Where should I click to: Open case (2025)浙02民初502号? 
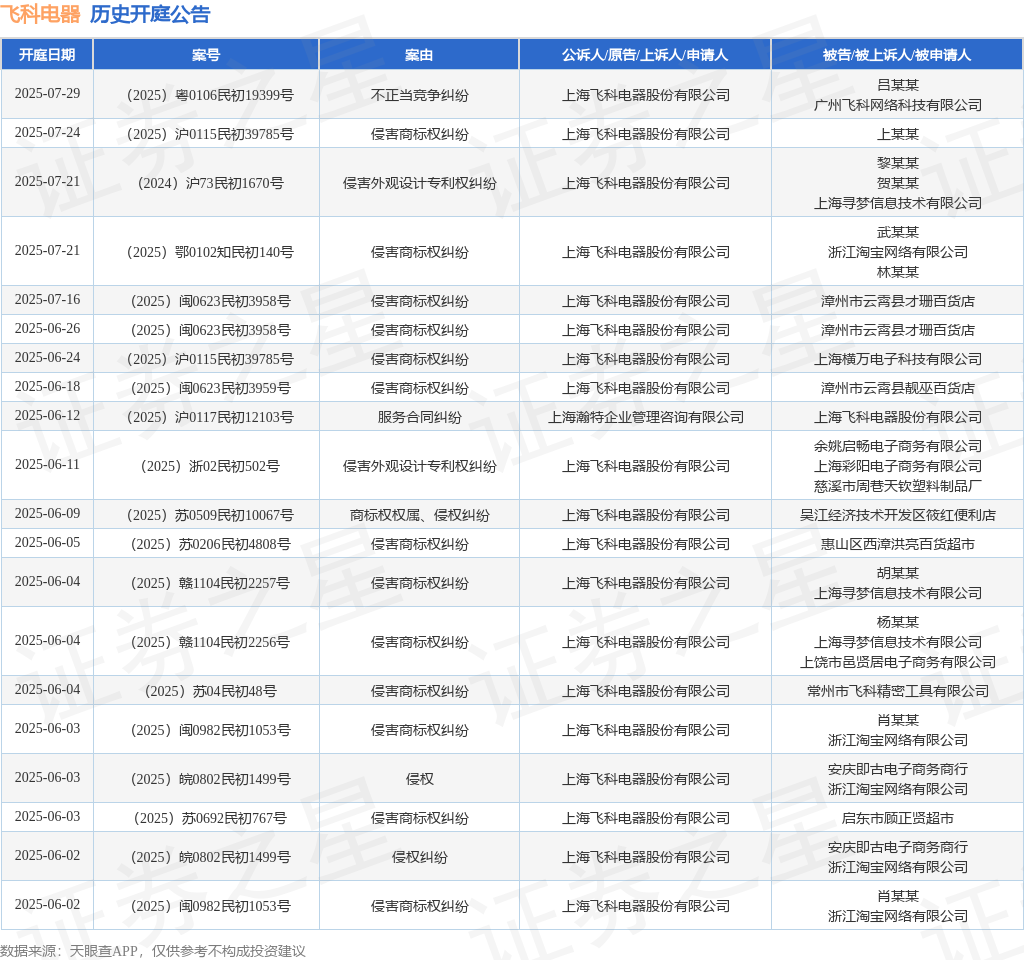[206, 466]
